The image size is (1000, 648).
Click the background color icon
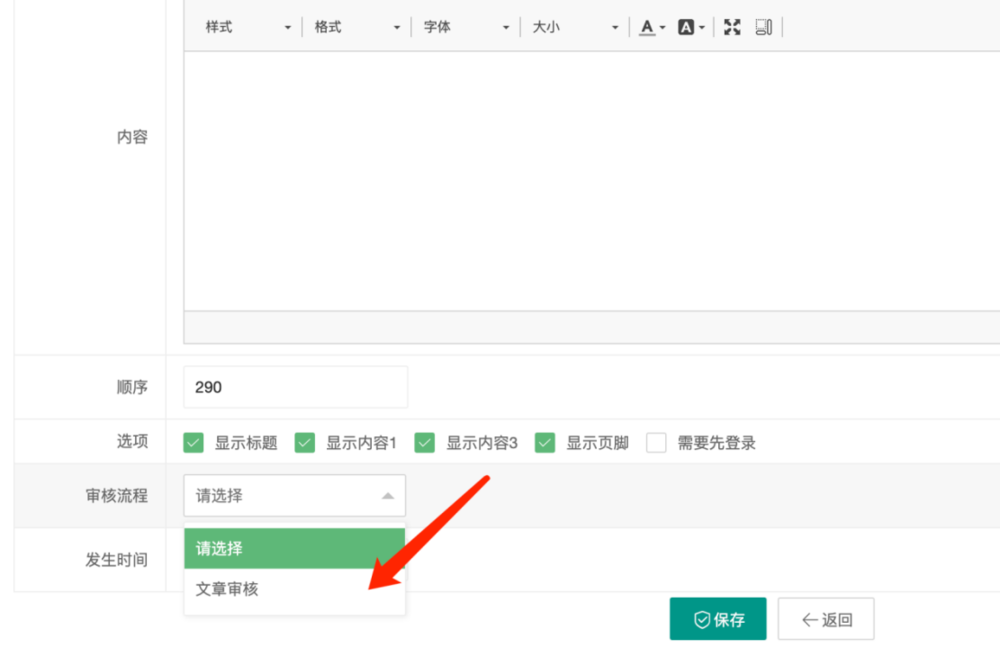tap(686, 27)
